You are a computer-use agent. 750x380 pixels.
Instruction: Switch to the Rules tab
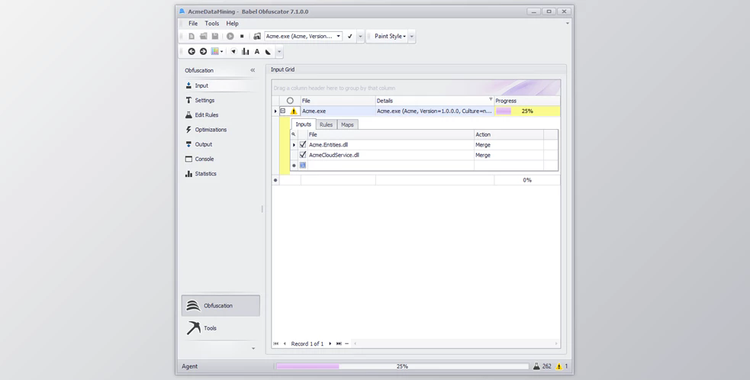coord(326,125)
